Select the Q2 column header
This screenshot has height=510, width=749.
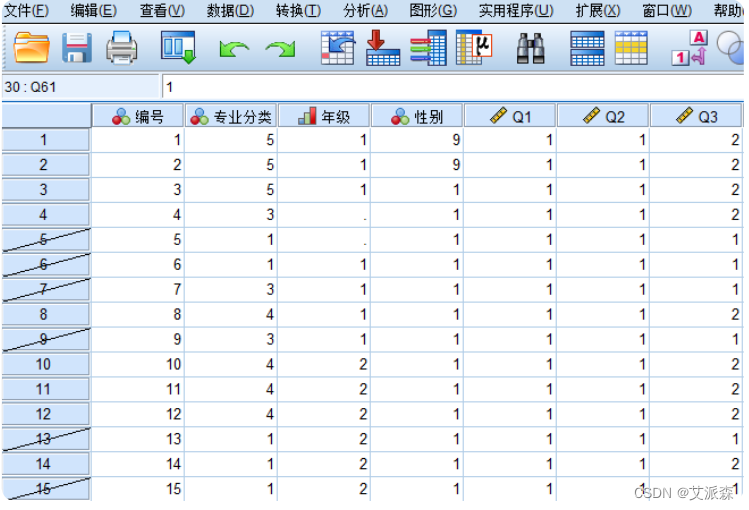click(x=603, y=116)
